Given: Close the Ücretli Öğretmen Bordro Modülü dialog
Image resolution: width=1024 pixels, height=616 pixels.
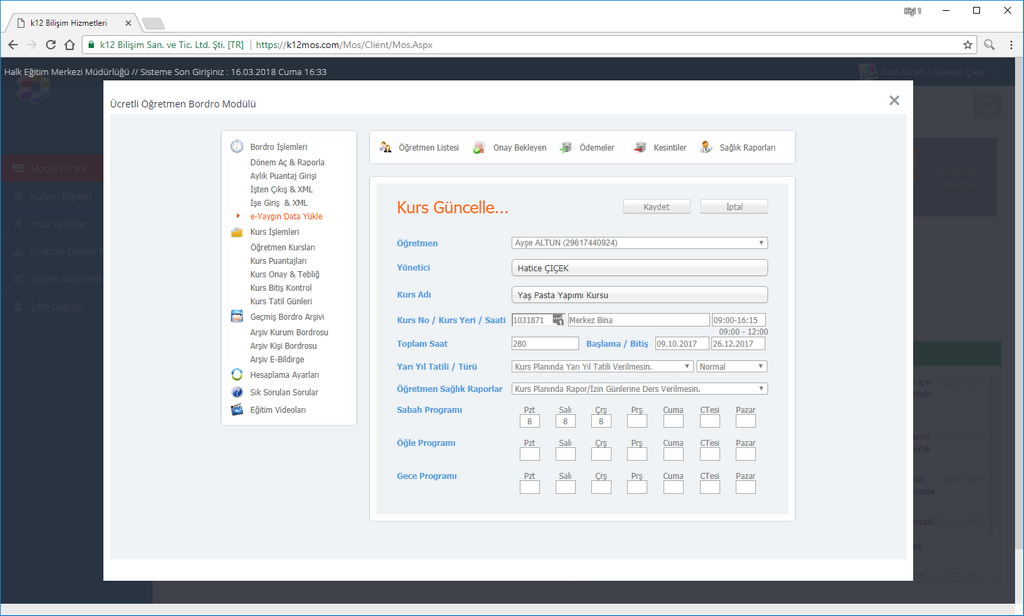Looking at the screenshot, I should point(894,100).
